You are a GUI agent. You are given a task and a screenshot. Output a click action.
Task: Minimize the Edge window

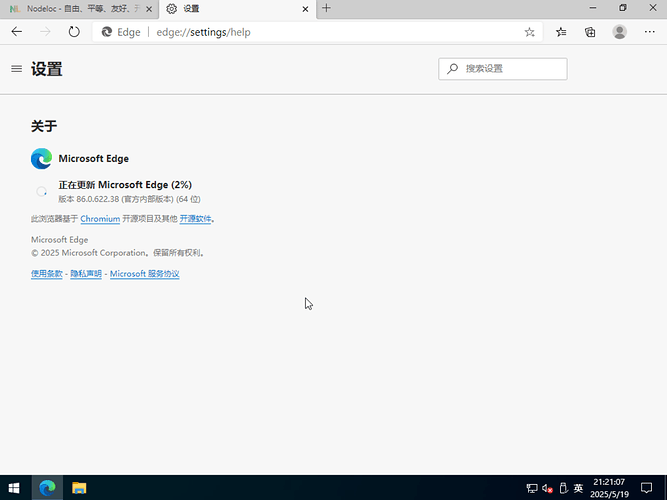click(593, 8)
